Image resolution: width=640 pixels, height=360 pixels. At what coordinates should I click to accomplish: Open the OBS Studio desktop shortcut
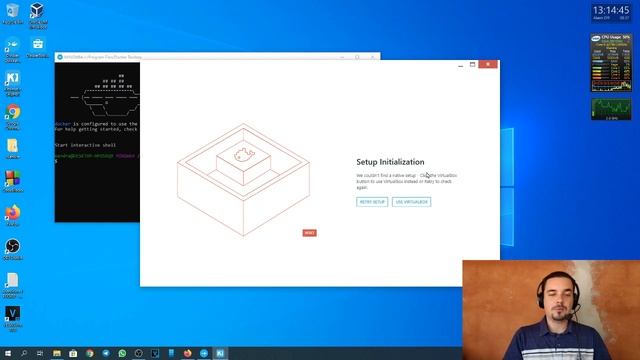click(x=12, y=249)
